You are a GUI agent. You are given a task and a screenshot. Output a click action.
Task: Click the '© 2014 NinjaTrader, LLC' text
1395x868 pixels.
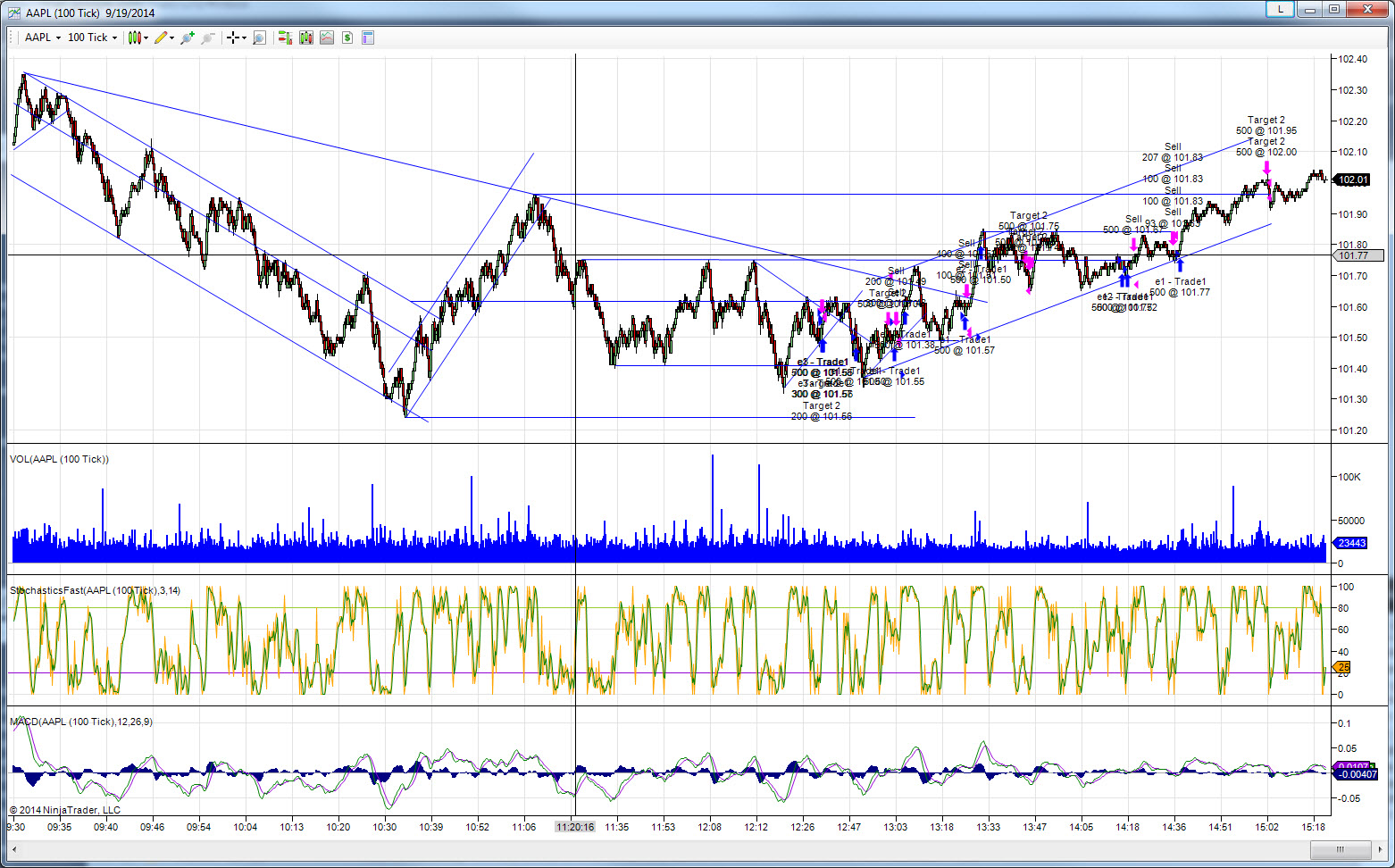65,810
